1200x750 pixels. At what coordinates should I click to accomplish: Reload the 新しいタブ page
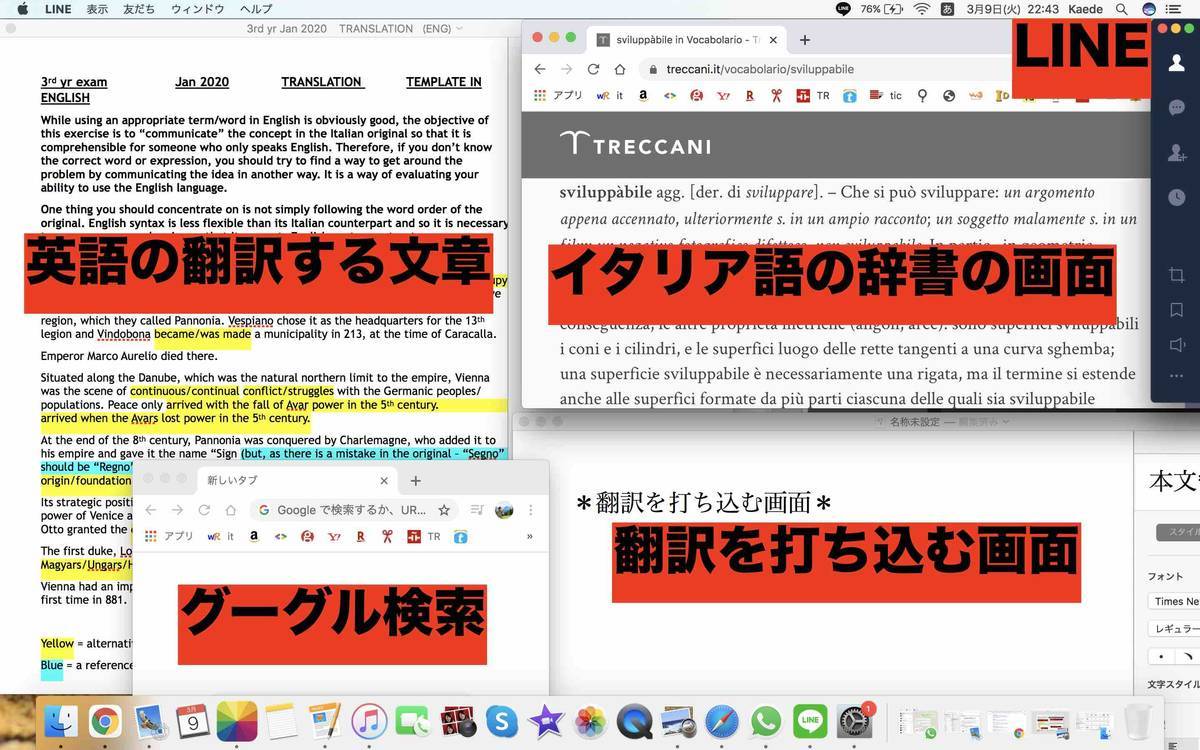[x=203, y=510]
